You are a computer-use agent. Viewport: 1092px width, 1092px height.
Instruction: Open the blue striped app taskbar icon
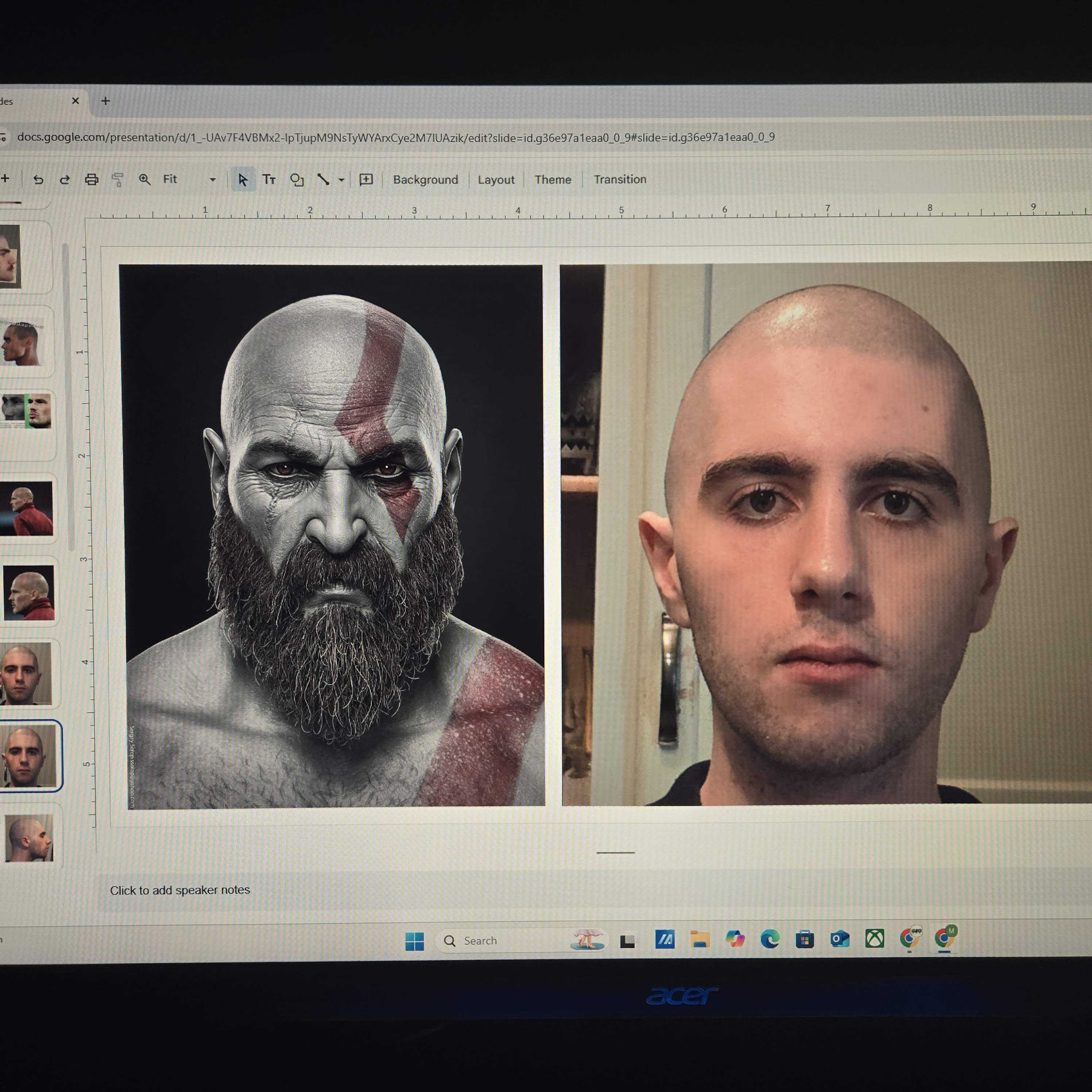(x=665, y=939)
